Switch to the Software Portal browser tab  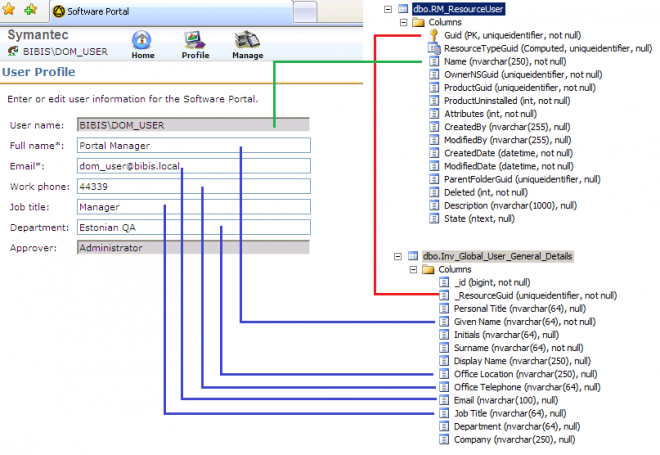coord(171,12)
